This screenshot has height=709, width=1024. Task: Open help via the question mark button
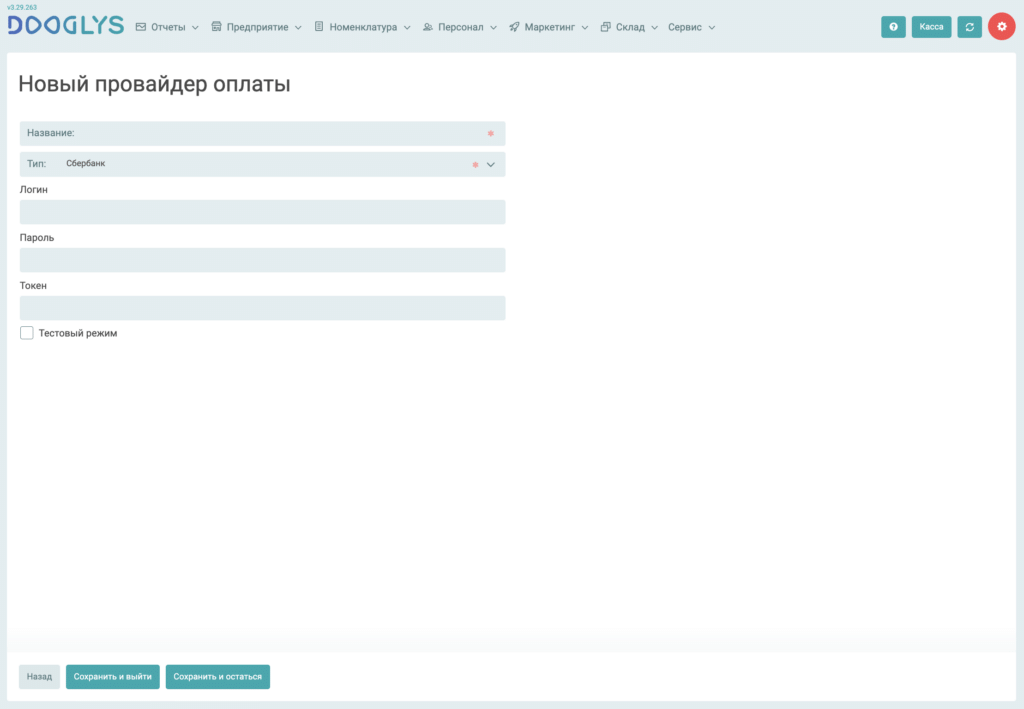click(893, 27)
